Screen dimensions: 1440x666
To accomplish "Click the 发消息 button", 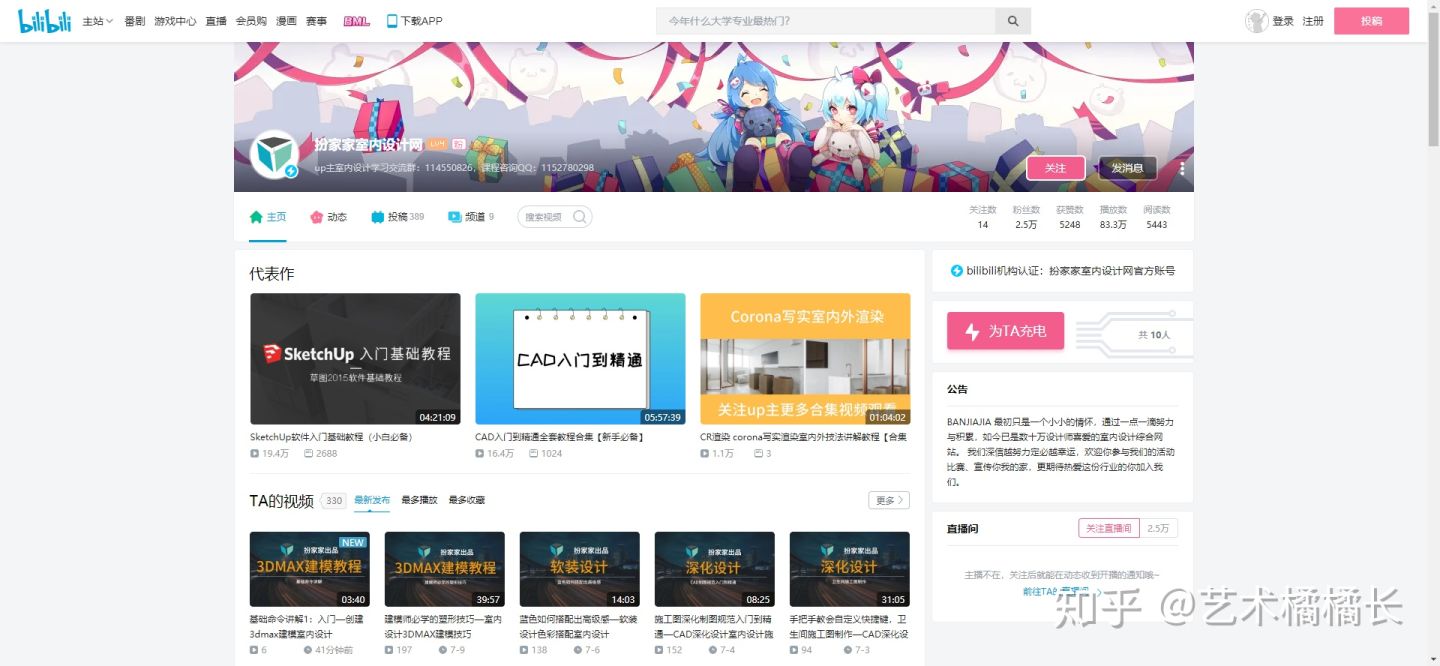I will point(1128,167).
